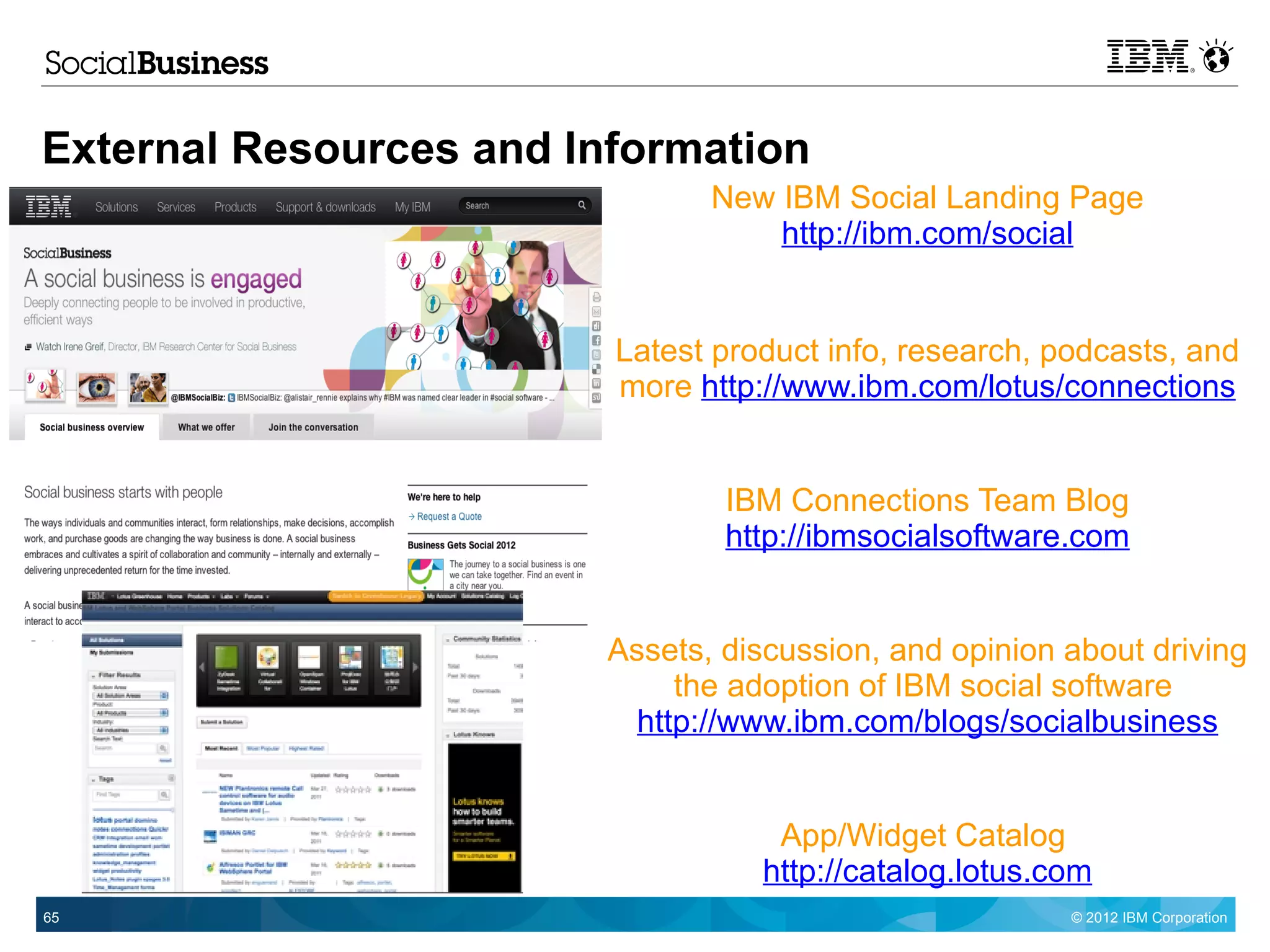This screenshot has width=1270, height=952.
Task: Open Support & downloads menu
Action: (326, 207)
